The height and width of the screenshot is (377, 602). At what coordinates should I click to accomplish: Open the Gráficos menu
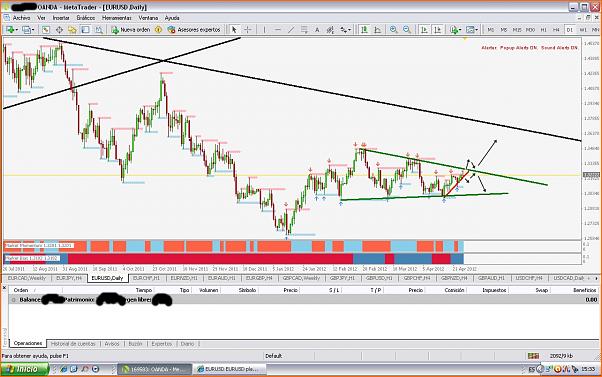click(86, 18)
